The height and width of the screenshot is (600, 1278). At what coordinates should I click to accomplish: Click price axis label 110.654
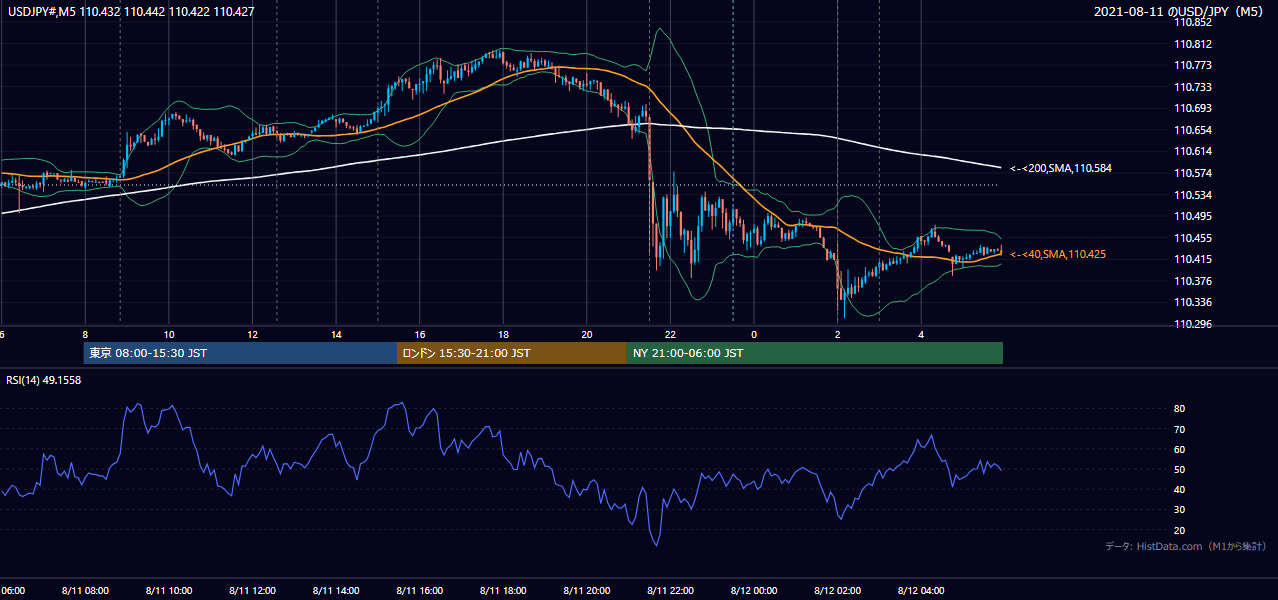1192,130
